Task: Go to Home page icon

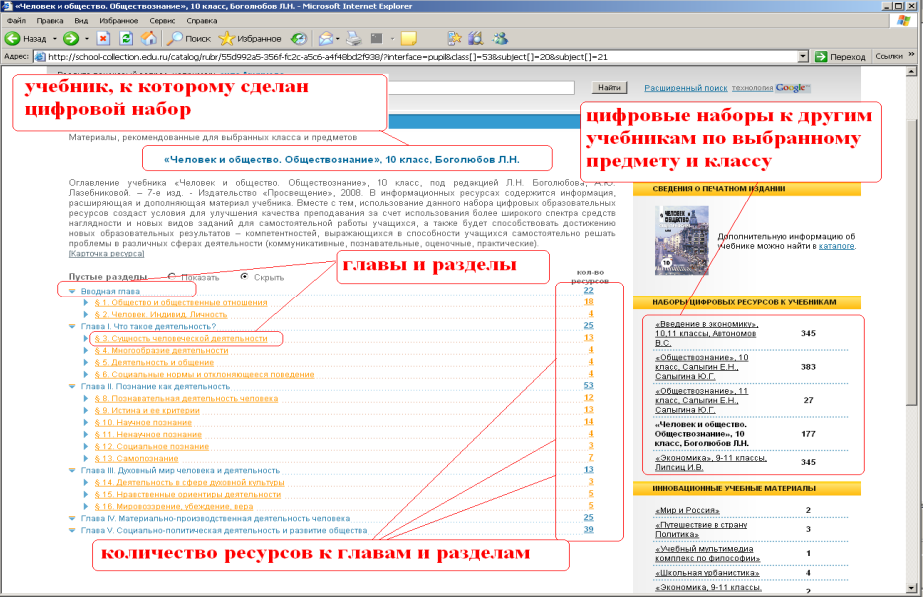Action: [149, 39]
